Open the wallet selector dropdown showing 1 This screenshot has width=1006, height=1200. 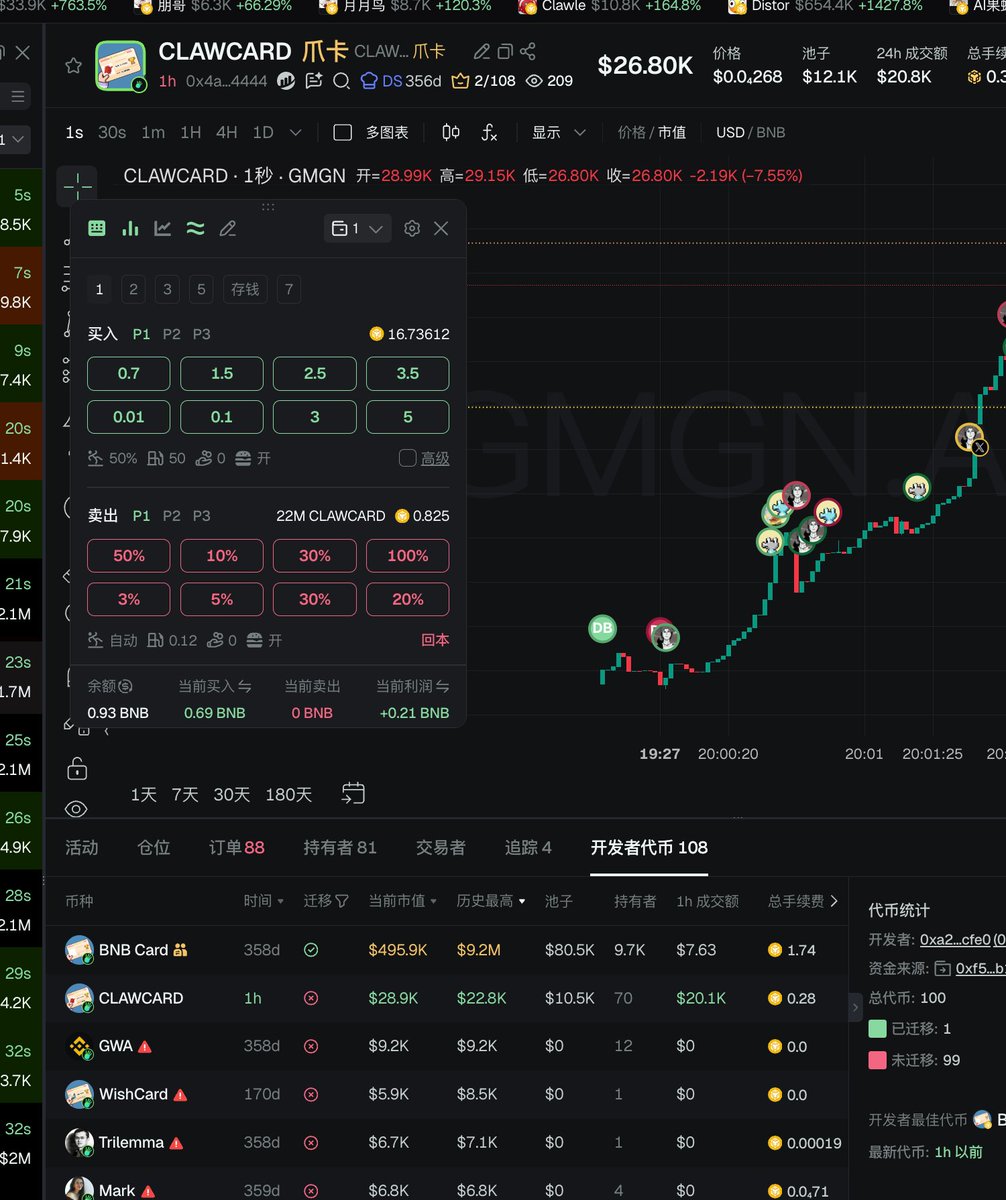(x=357, y=229)
